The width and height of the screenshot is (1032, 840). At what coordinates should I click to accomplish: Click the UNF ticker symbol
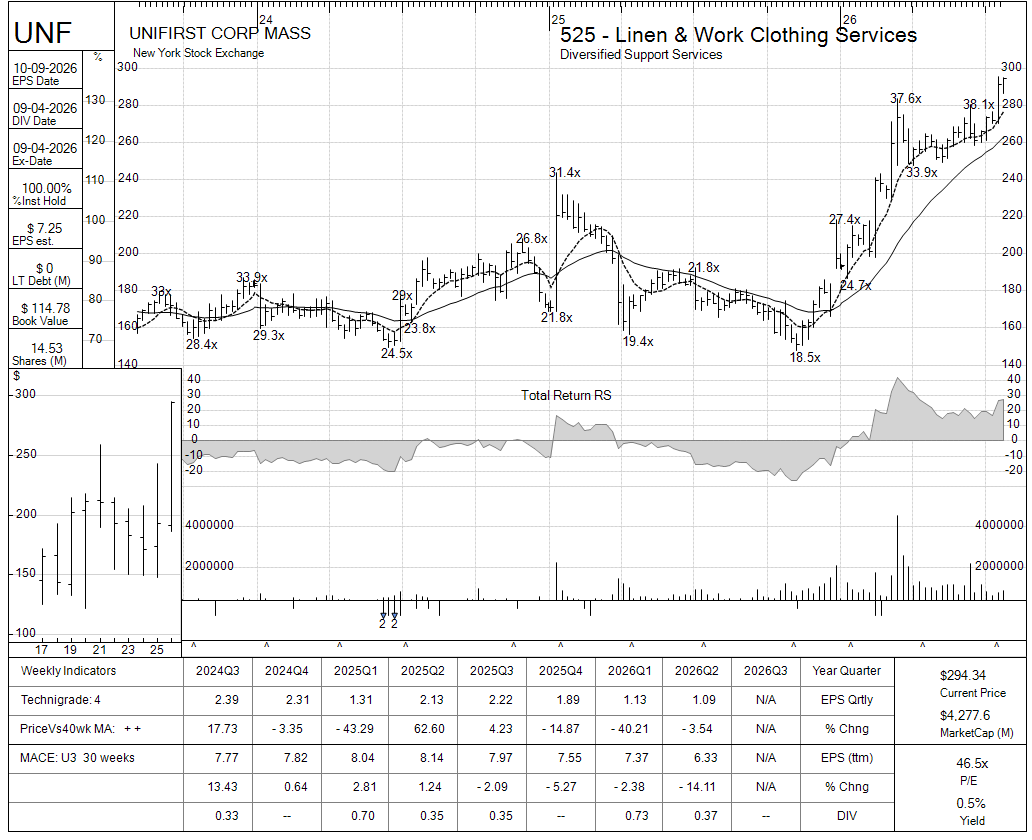[x=42, y=32]
